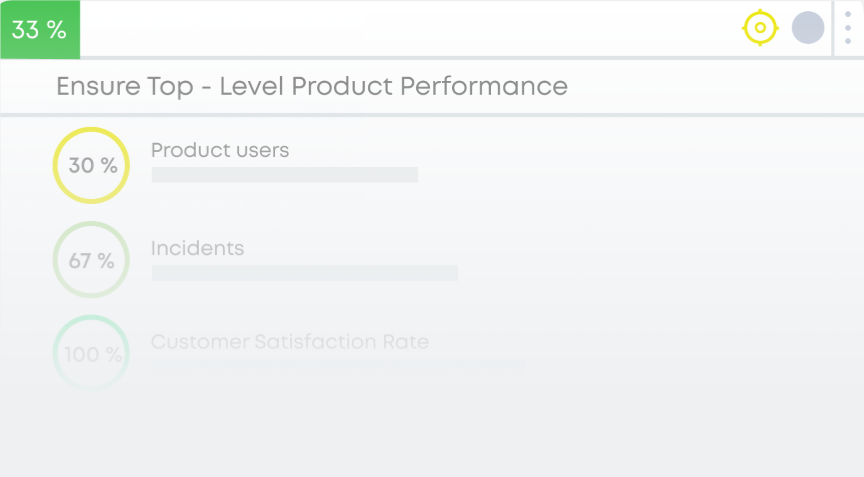
Task: Select the Customer Satisfaction Rate key result
Action: 289,342
